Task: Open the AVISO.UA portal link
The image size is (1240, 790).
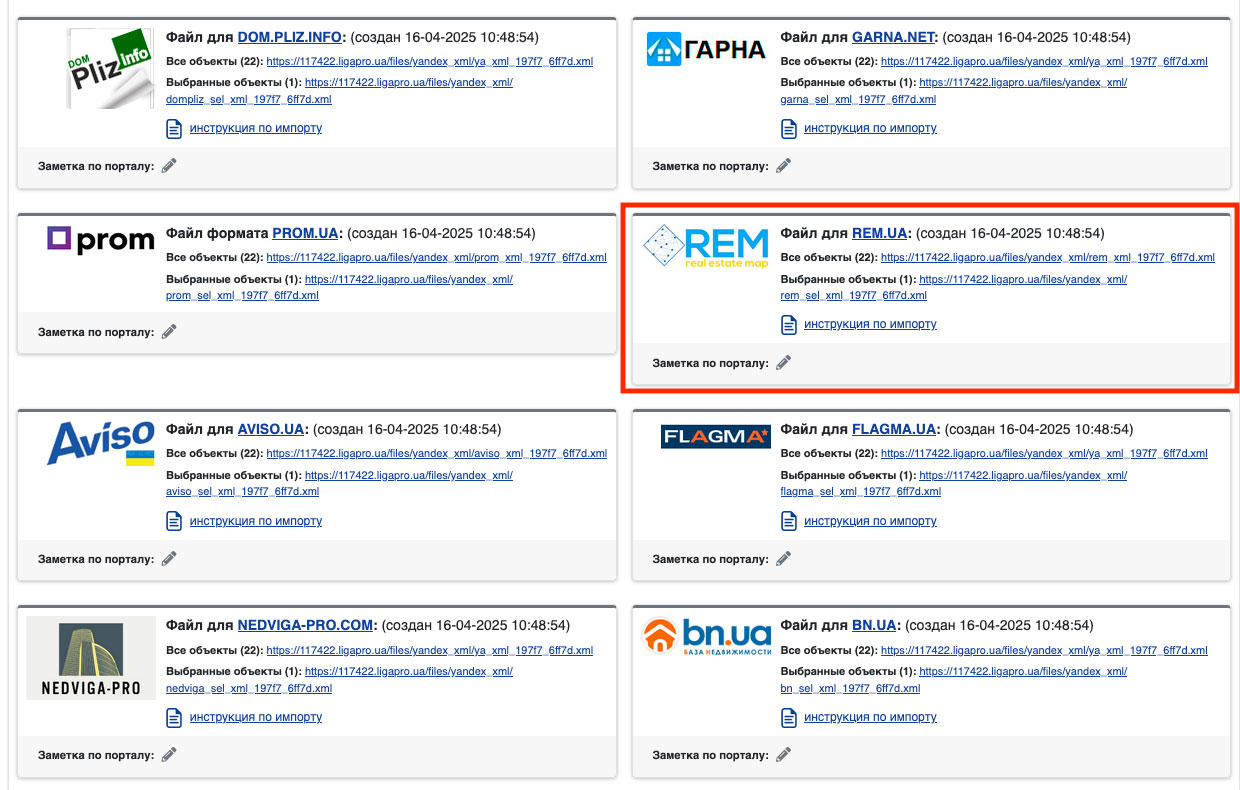Action: tap(271, 430)
